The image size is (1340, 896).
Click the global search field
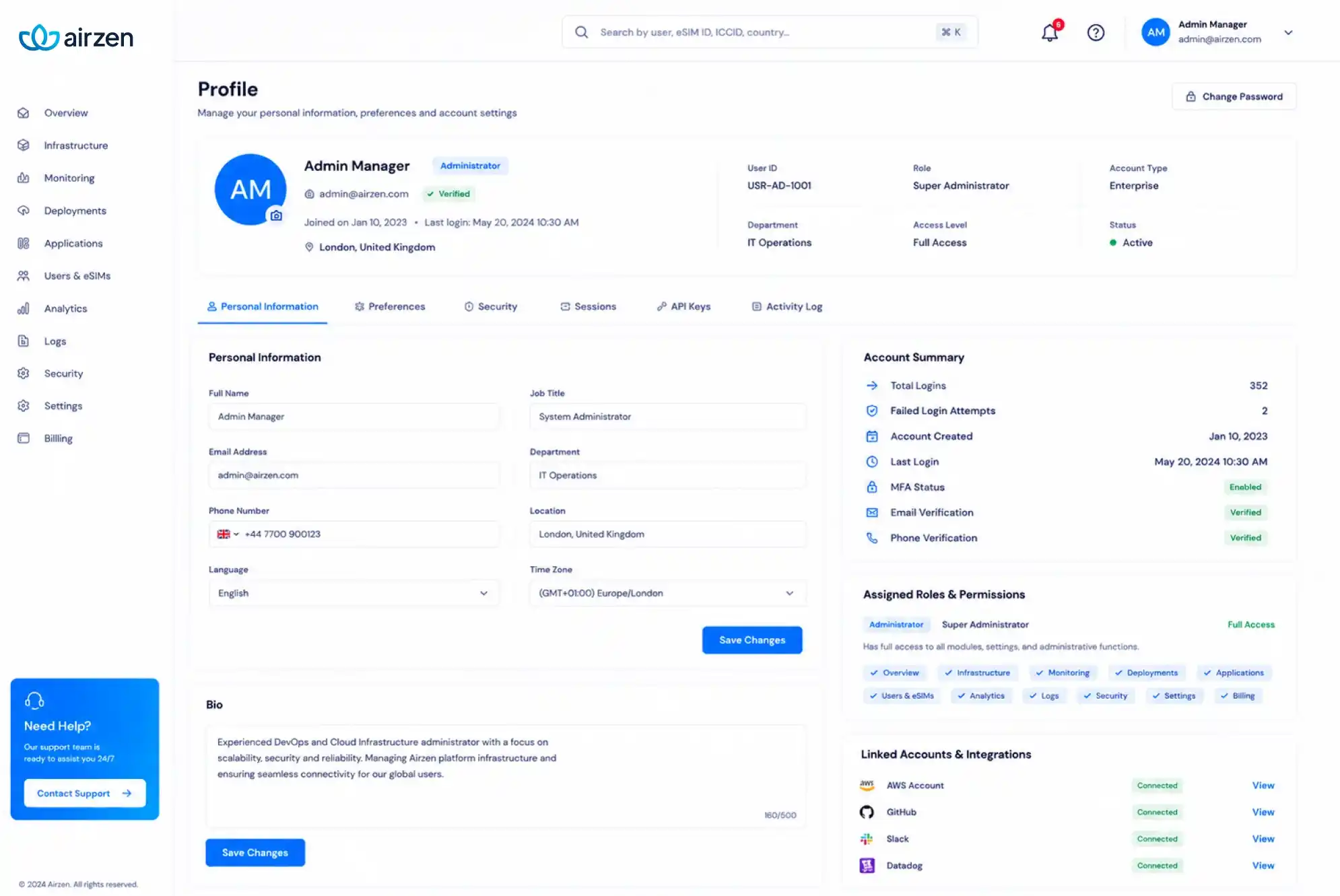(770, 32)
